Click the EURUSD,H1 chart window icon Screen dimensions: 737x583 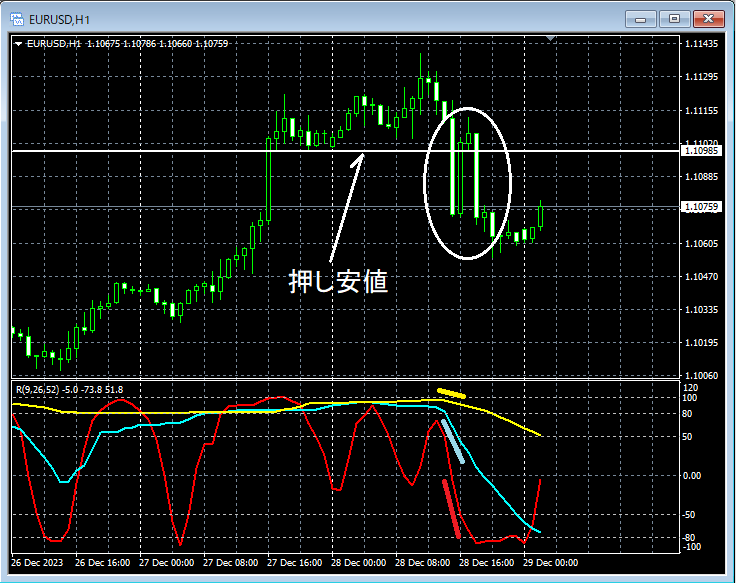(x=17, y=19)
